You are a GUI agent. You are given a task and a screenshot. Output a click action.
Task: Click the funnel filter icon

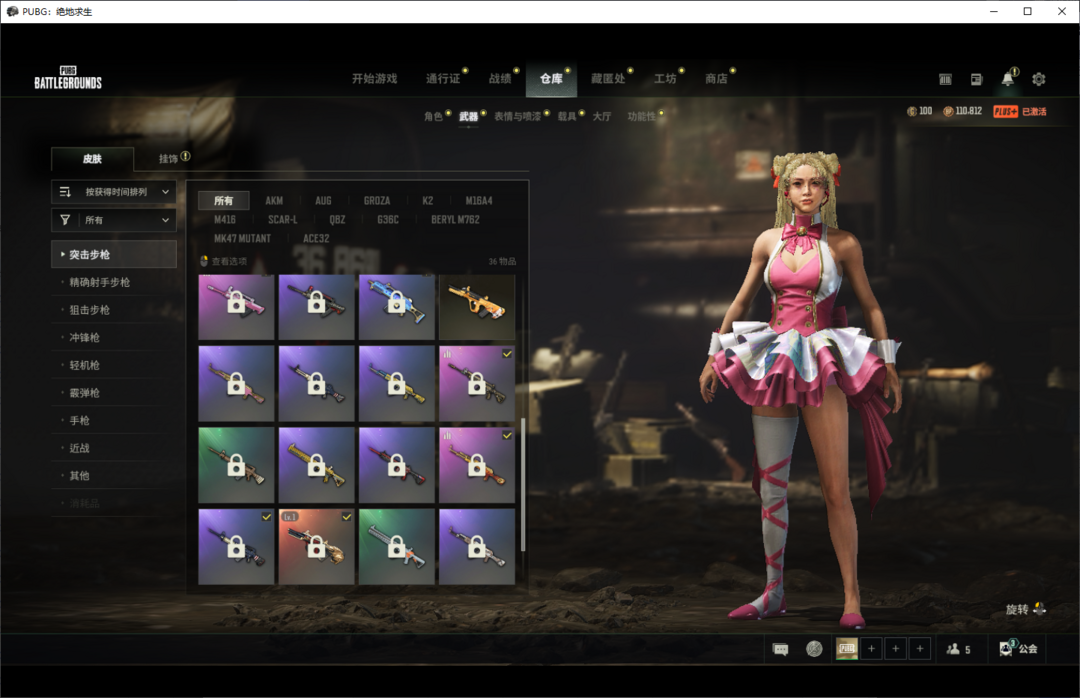65,220
